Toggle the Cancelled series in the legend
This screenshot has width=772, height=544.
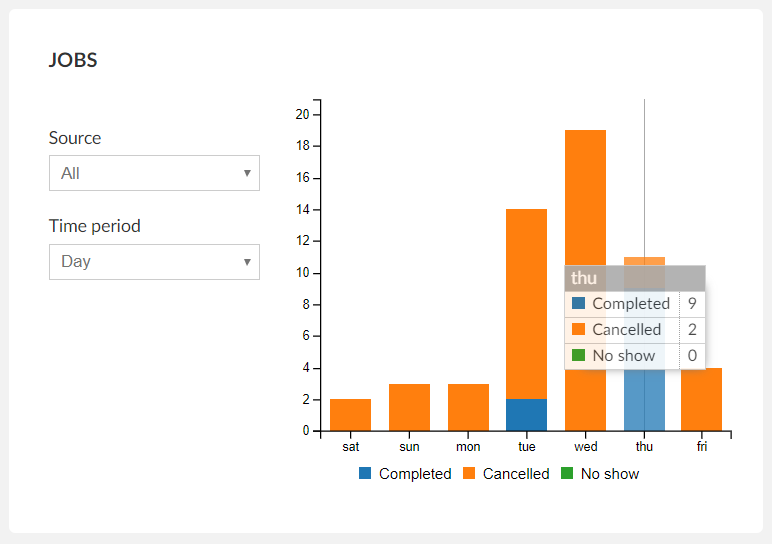tap(515, 474)
